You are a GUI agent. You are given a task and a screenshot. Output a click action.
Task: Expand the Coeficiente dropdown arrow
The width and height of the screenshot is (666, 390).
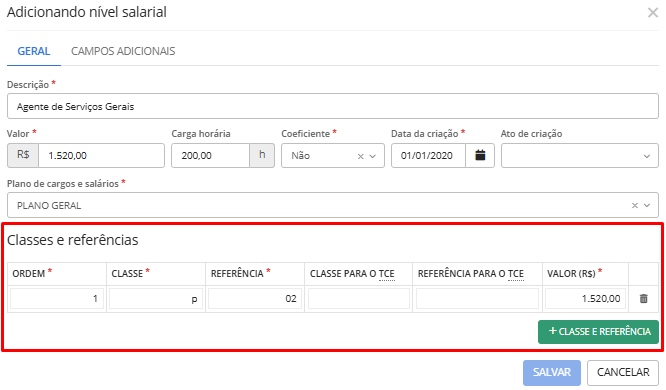[373, 156]
